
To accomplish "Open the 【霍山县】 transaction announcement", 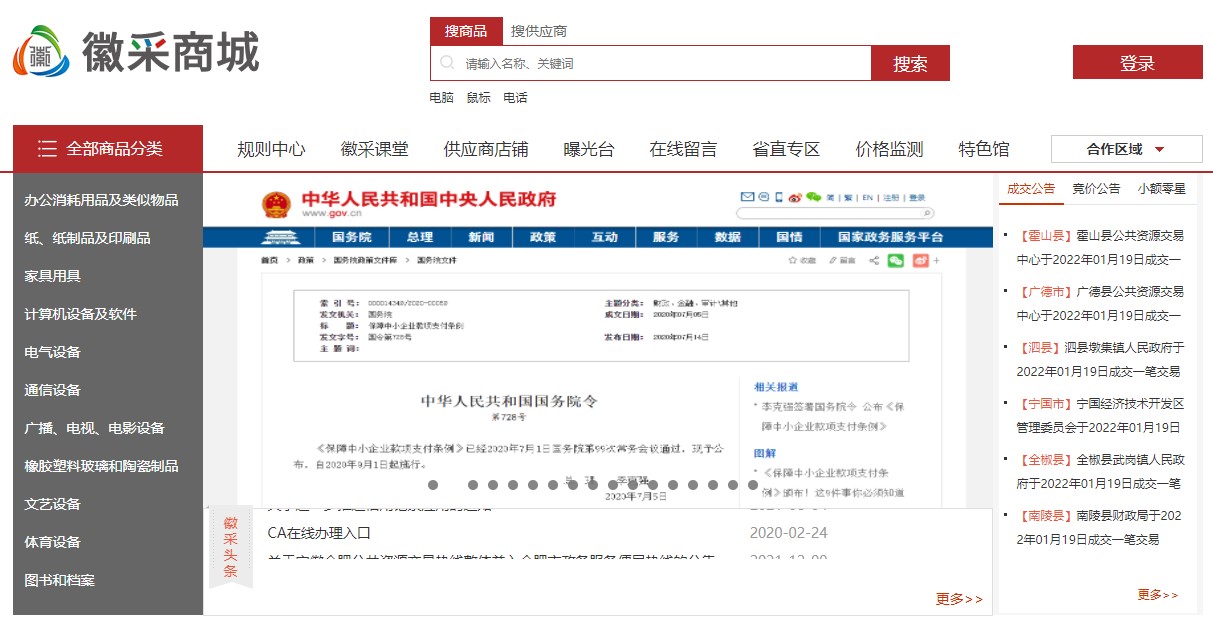I will (x=1099, y=248).
